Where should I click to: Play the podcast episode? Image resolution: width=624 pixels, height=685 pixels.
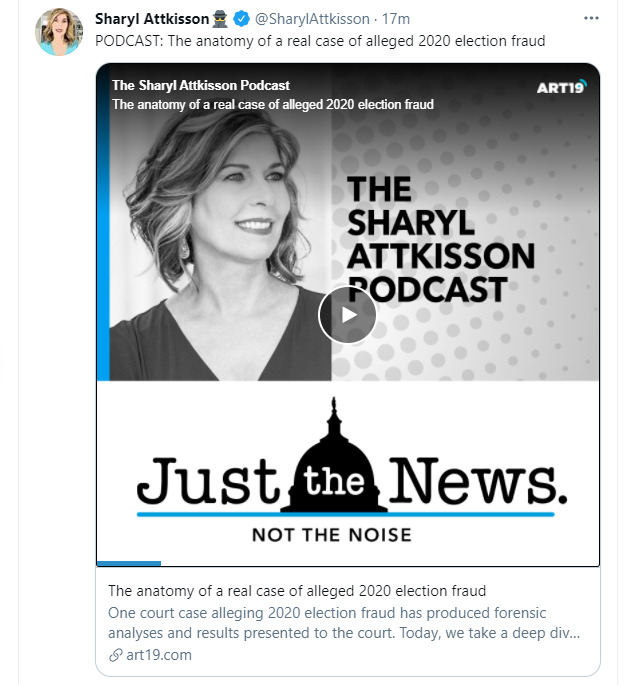click(347, 315)
